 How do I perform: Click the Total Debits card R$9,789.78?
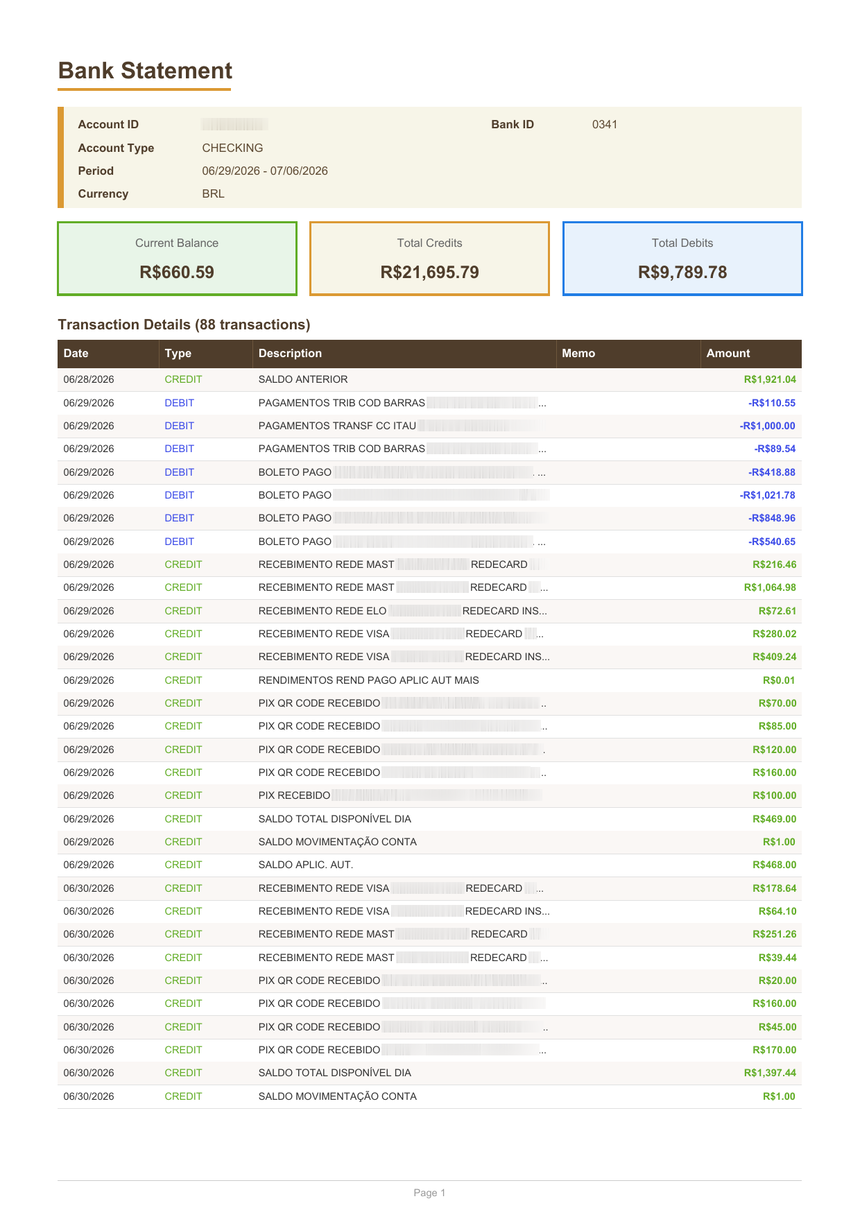tap(683, 259)
